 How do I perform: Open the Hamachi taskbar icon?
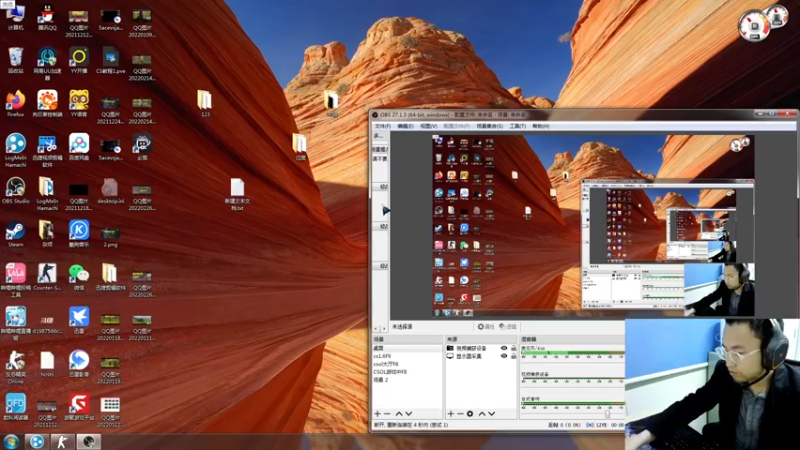tap(37, 442)
